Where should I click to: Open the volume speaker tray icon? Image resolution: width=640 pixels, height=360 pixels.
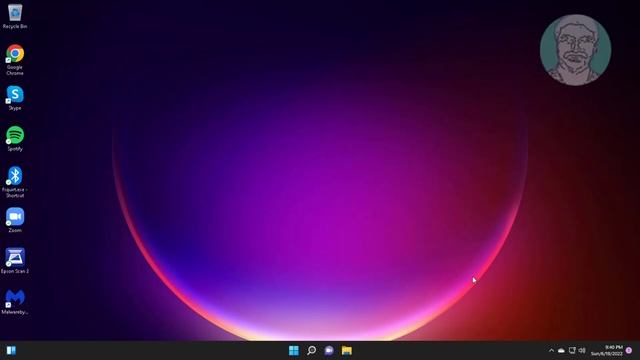point(582,351)
